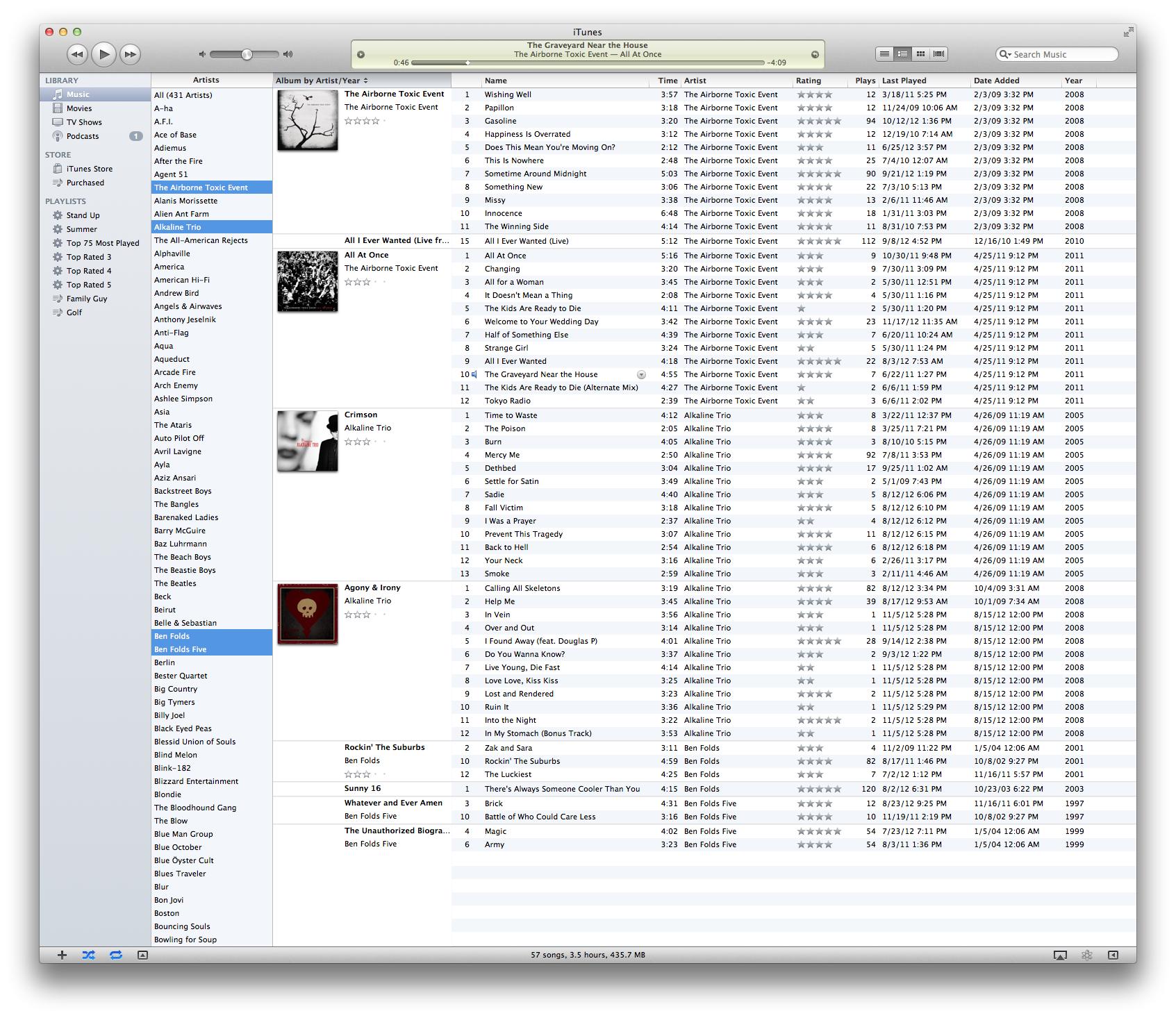Screen dimensions: 1176x1018
Task: Click the AirPlay icon
Action: [1060, 956]
